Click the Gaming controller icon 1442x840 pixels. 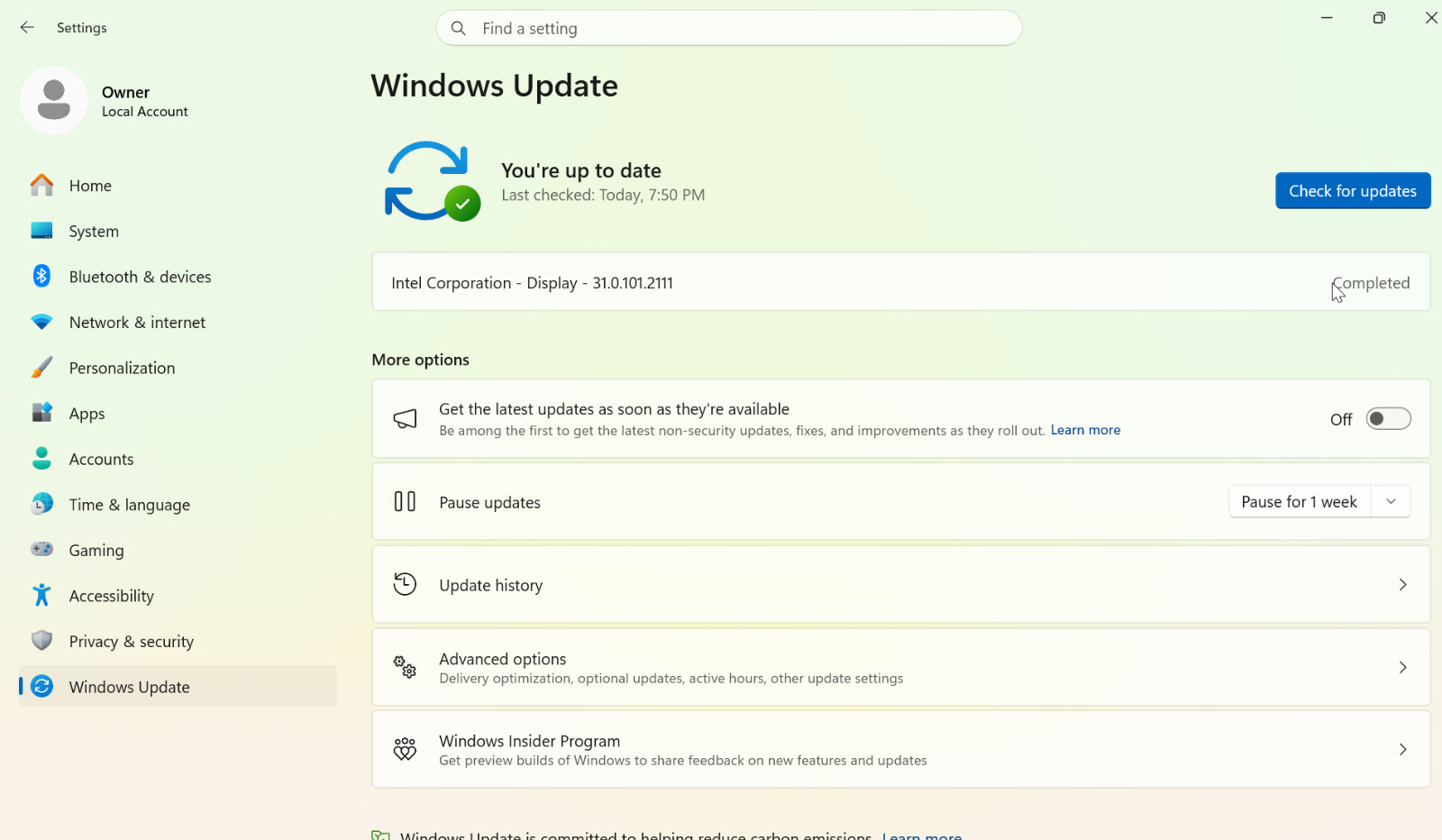tap(41, 550)
